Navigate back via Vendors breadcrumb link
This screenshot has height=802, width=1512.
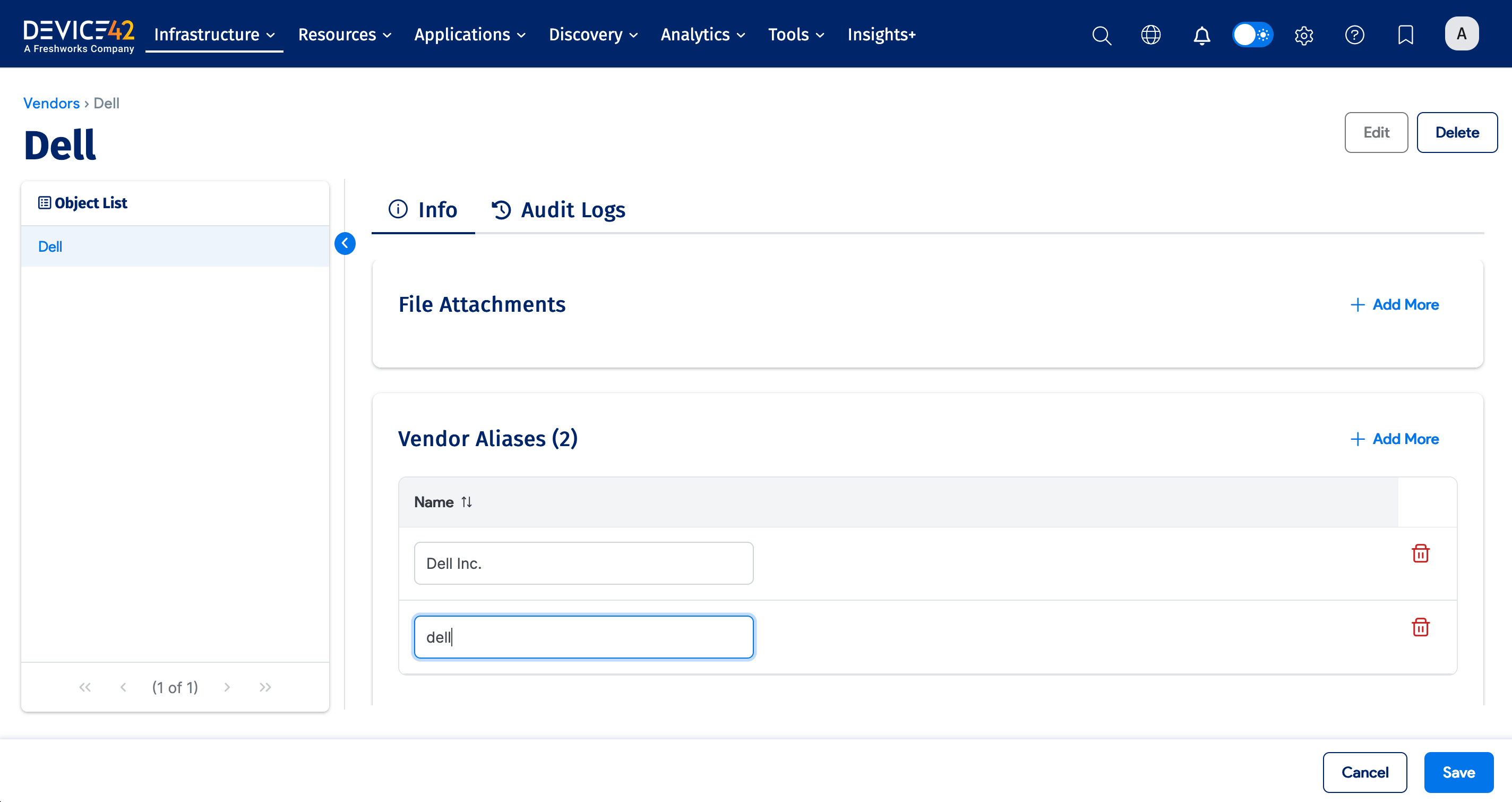[x=51, y=103]
